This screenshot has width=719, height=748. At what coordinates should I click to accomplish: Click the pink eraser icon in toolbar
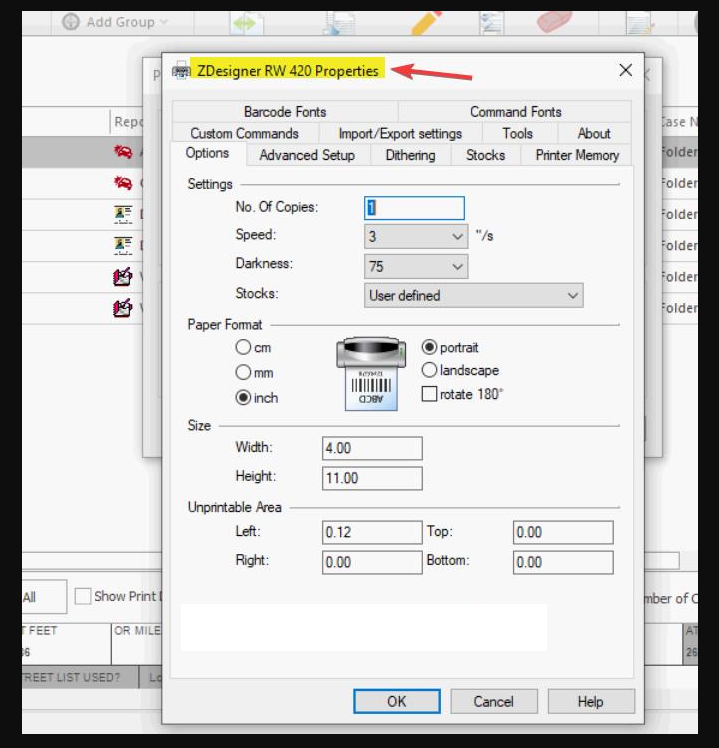click(553, 20)
